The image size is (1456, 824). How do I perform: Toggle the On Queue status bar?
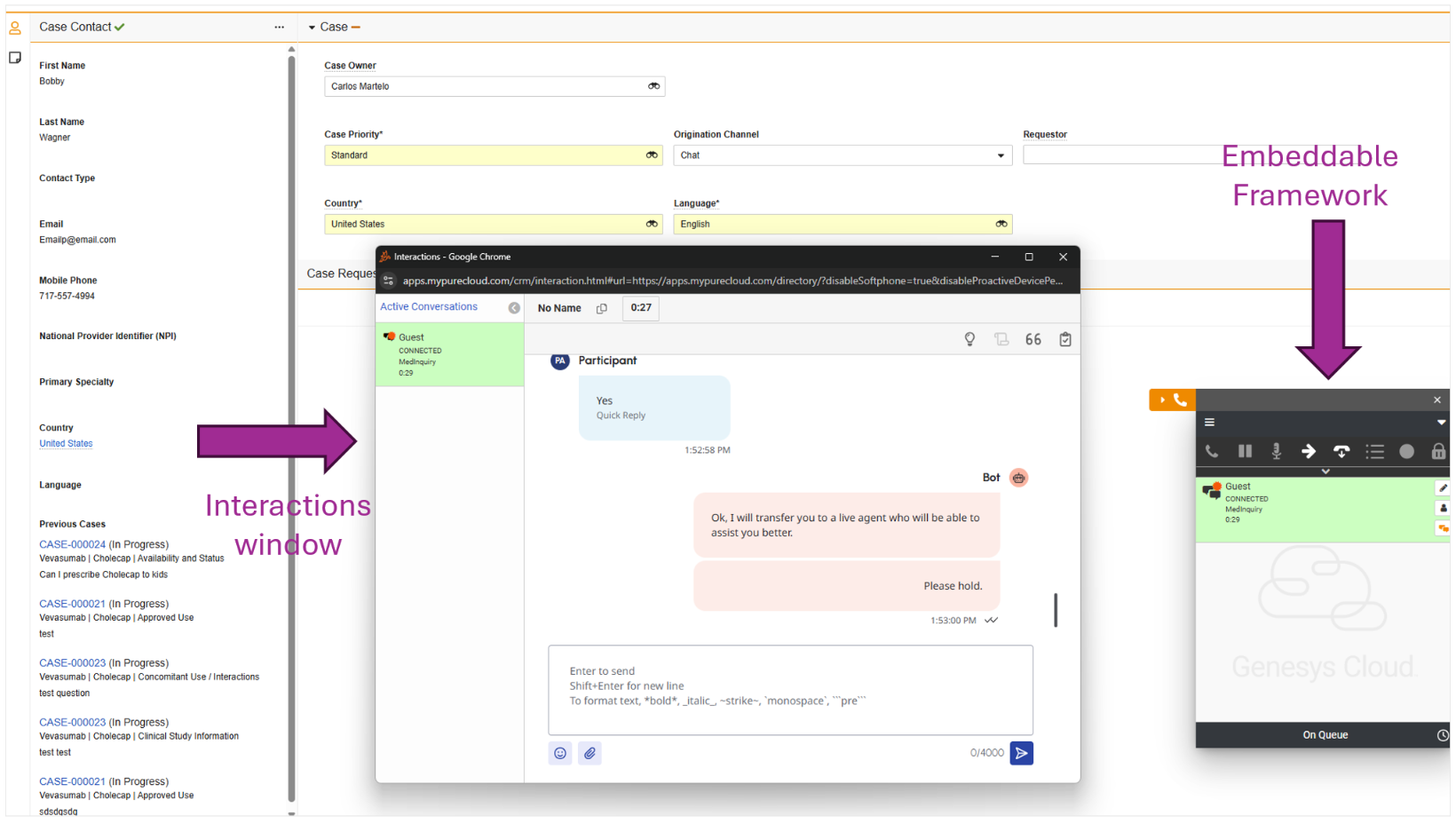(x=1324, y=735)
